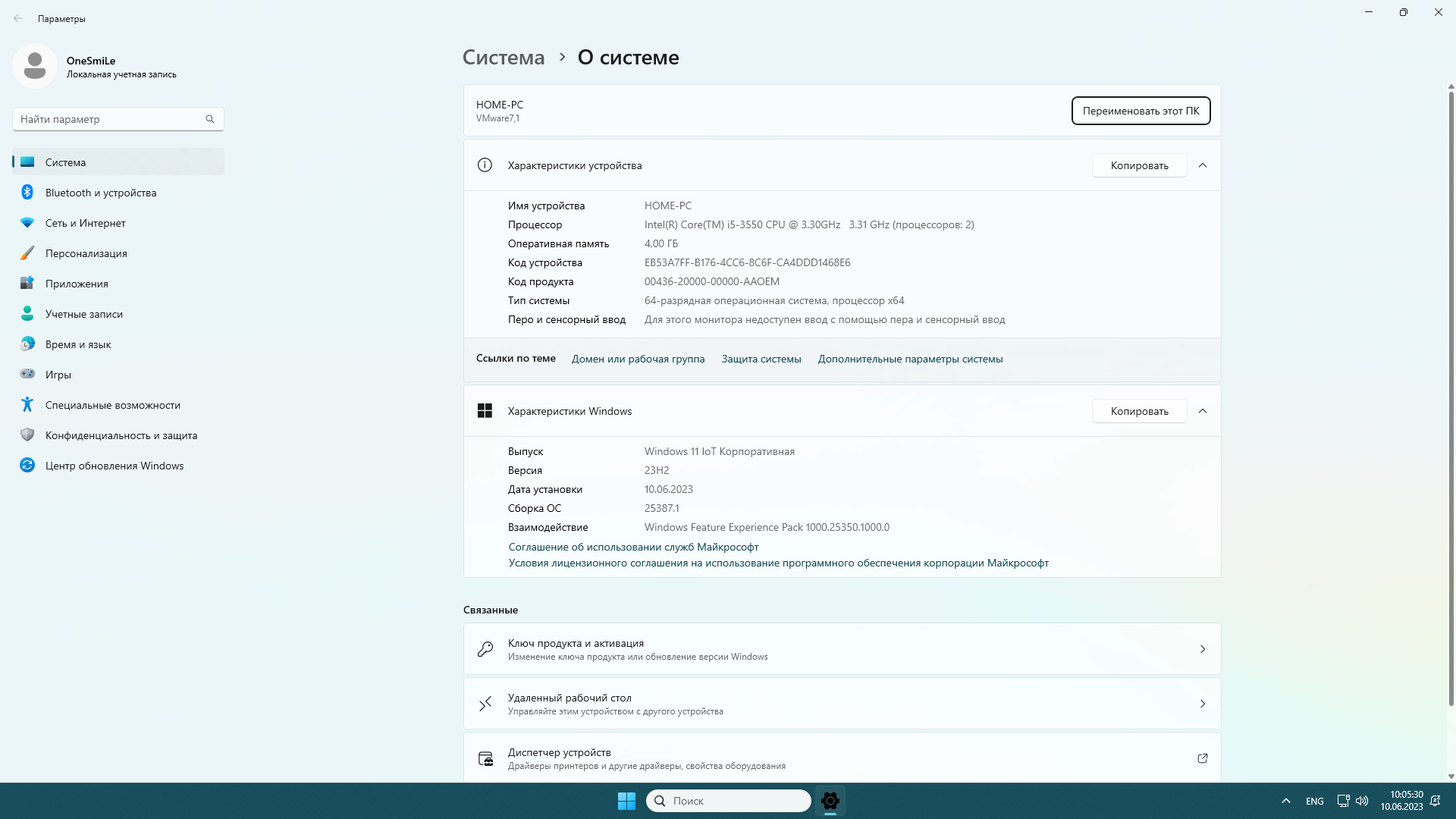
Task: Open Диспетчер устройств section
Action: pyautogui.click(x=842, y=758)
